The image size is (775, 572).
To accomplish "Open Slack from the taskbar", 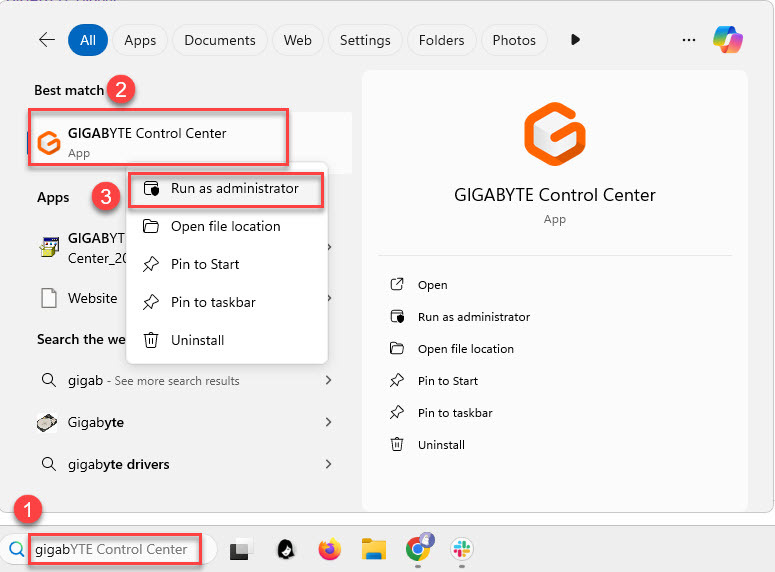I will (x=462, y=549).
